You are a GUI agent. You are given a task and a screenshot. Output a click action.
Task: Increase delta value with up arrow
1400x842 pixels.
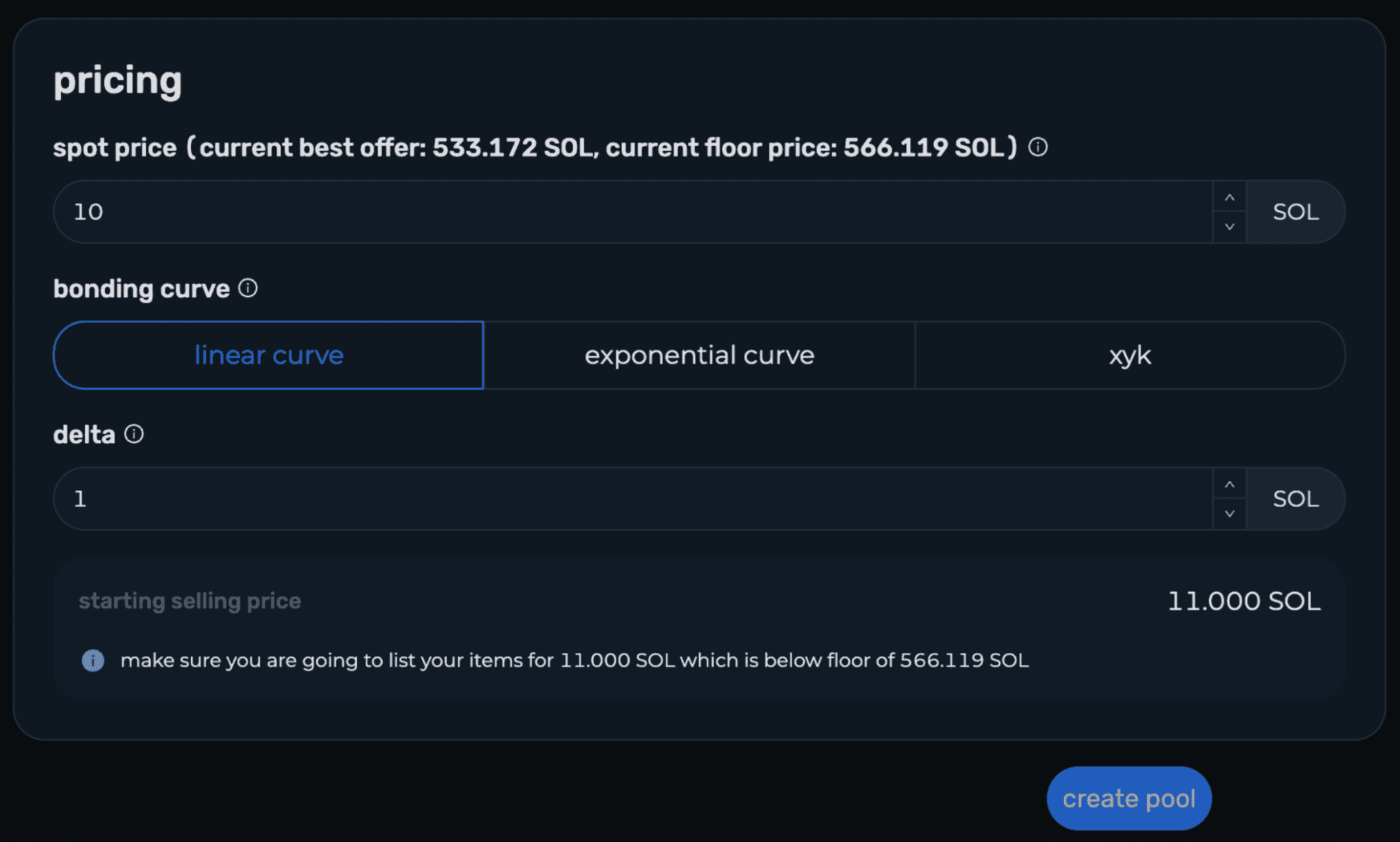click(x=1229, y=485)
